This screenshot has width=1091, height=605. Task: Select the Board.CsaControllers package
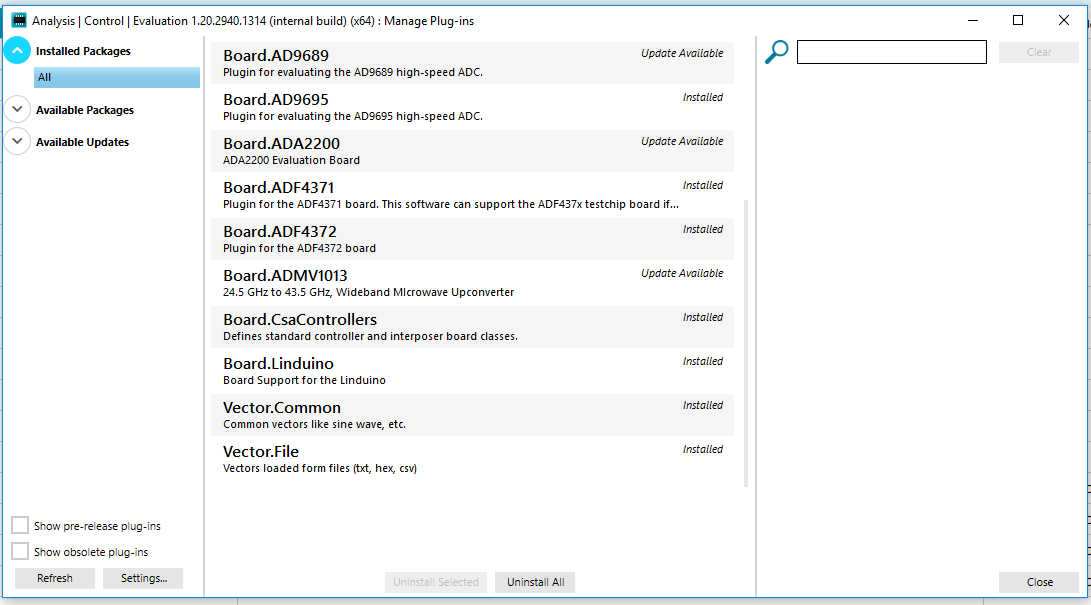[x=472, y=327]
